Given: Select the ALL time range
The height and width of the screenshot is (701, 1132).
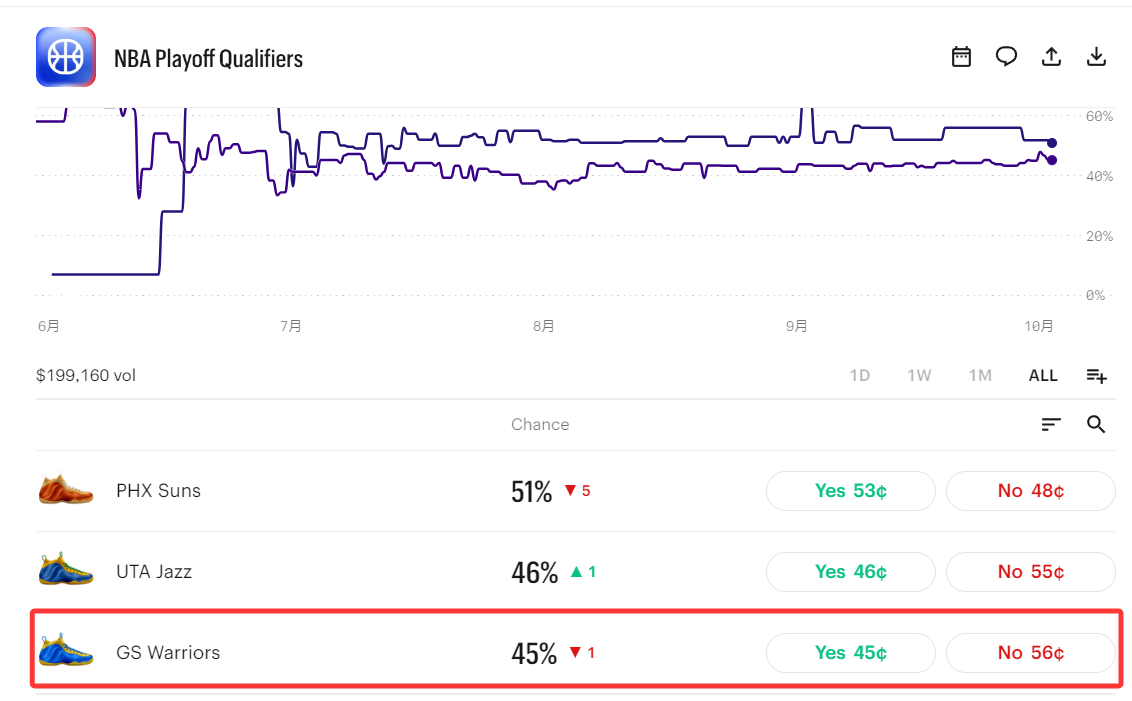Looking at the screenshot, I should click(x=1042, y=375).
